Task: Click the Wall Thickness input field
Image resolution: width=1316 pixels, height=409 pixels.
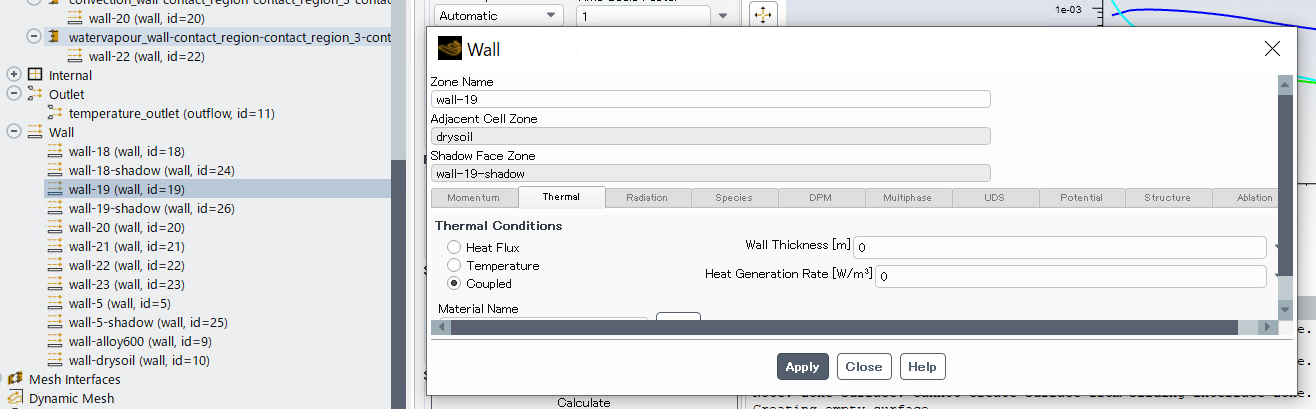Action: (x=1059, y=247)
